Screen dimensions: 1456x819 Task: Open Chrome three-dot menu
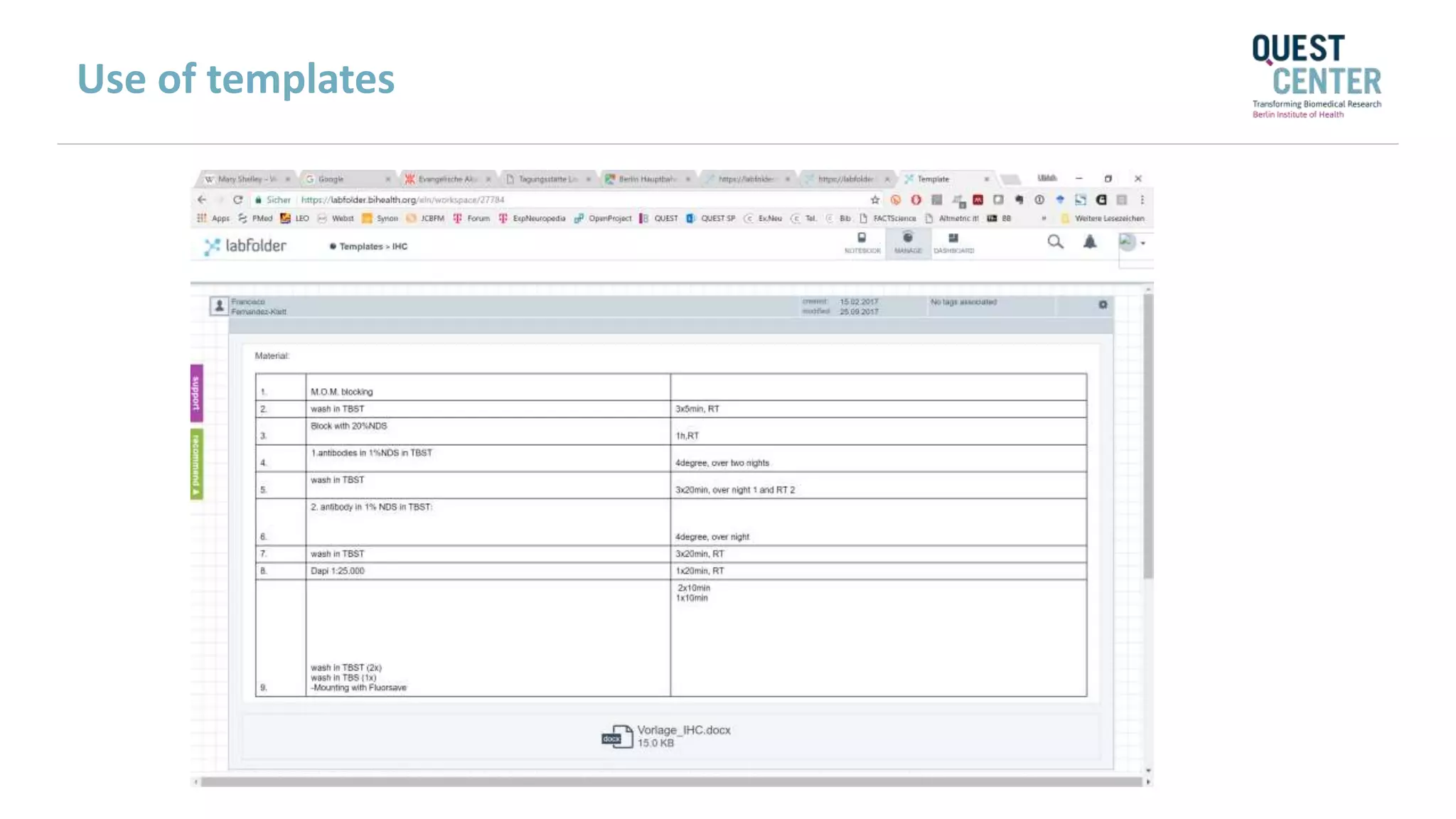(x=1142, y=200)
